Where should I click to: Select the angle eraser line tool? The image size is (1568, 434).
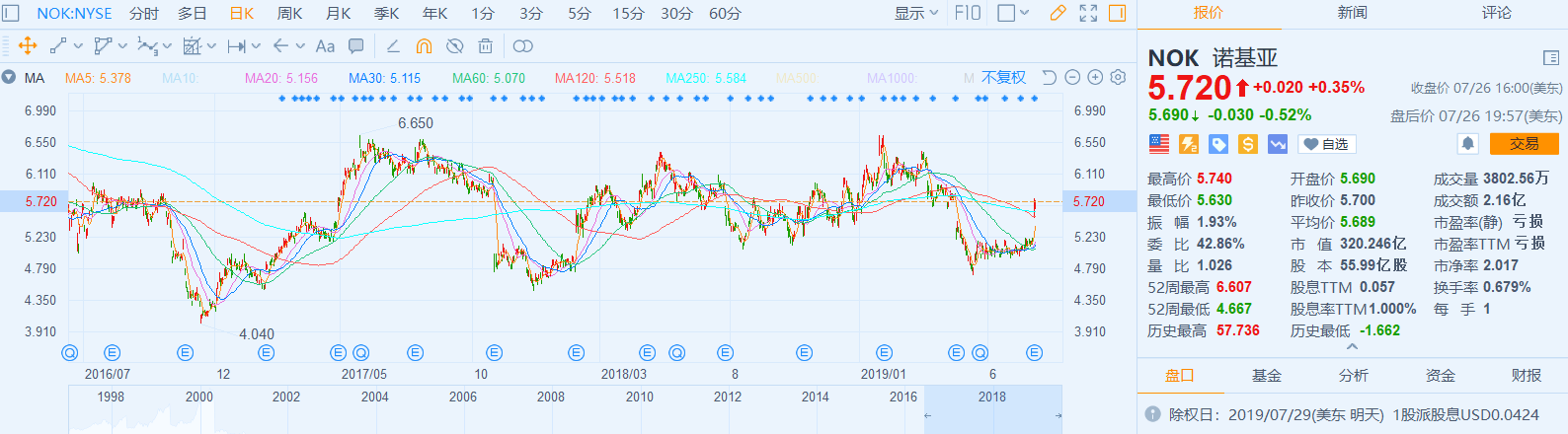[393, 46]
